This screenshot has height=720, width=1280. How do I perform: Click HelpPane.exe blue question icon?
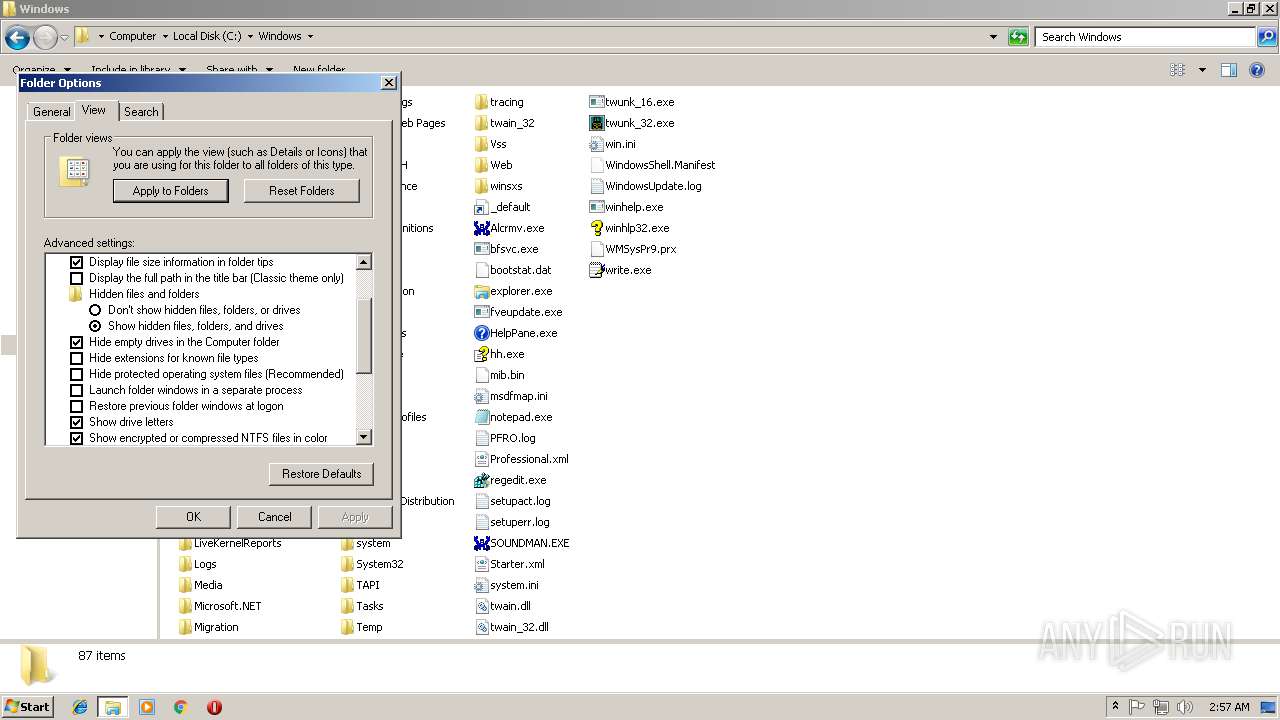click(481, 333)
